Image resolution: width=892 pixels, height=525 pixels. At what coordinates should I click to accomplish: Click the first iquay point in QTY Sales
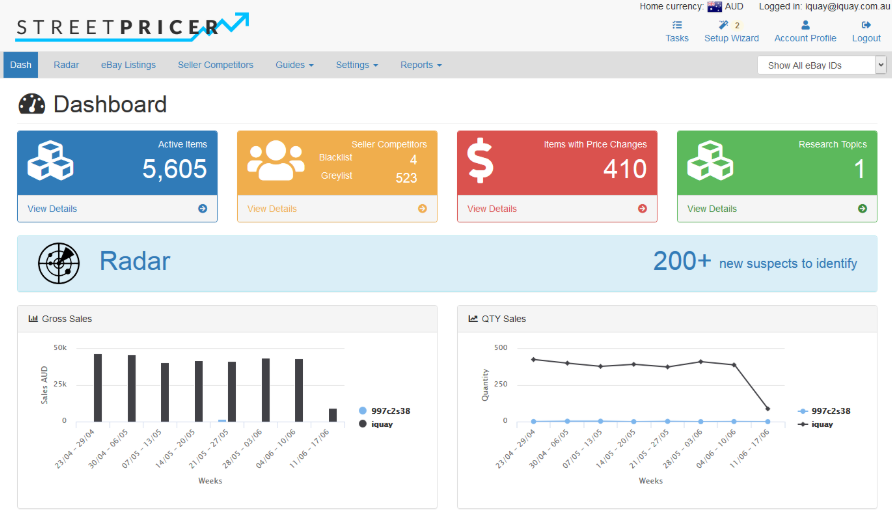(533, 359)
